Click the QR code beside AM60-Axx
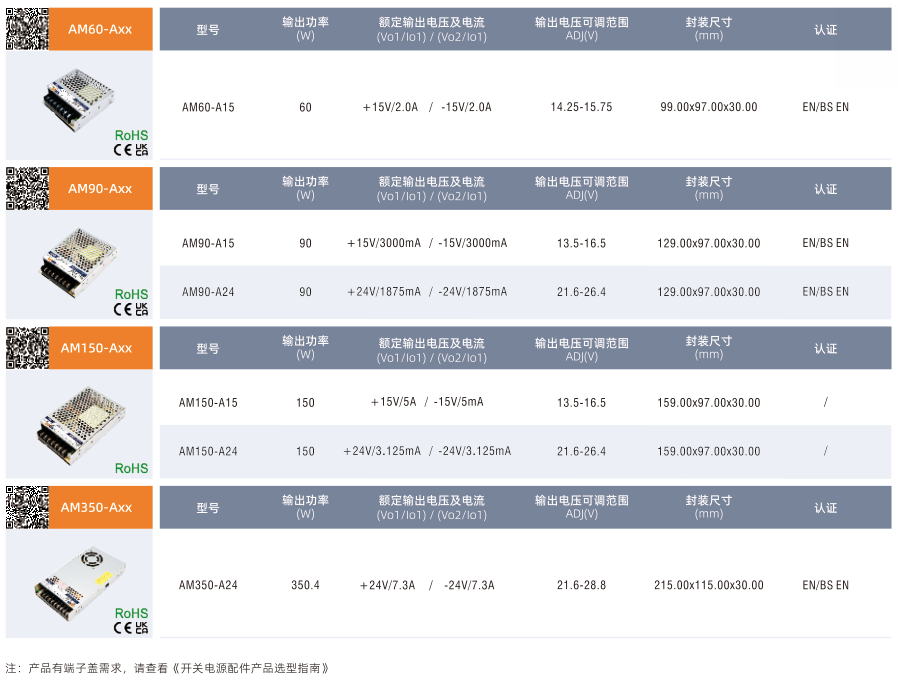900x689 pixels. coord(27,29)
